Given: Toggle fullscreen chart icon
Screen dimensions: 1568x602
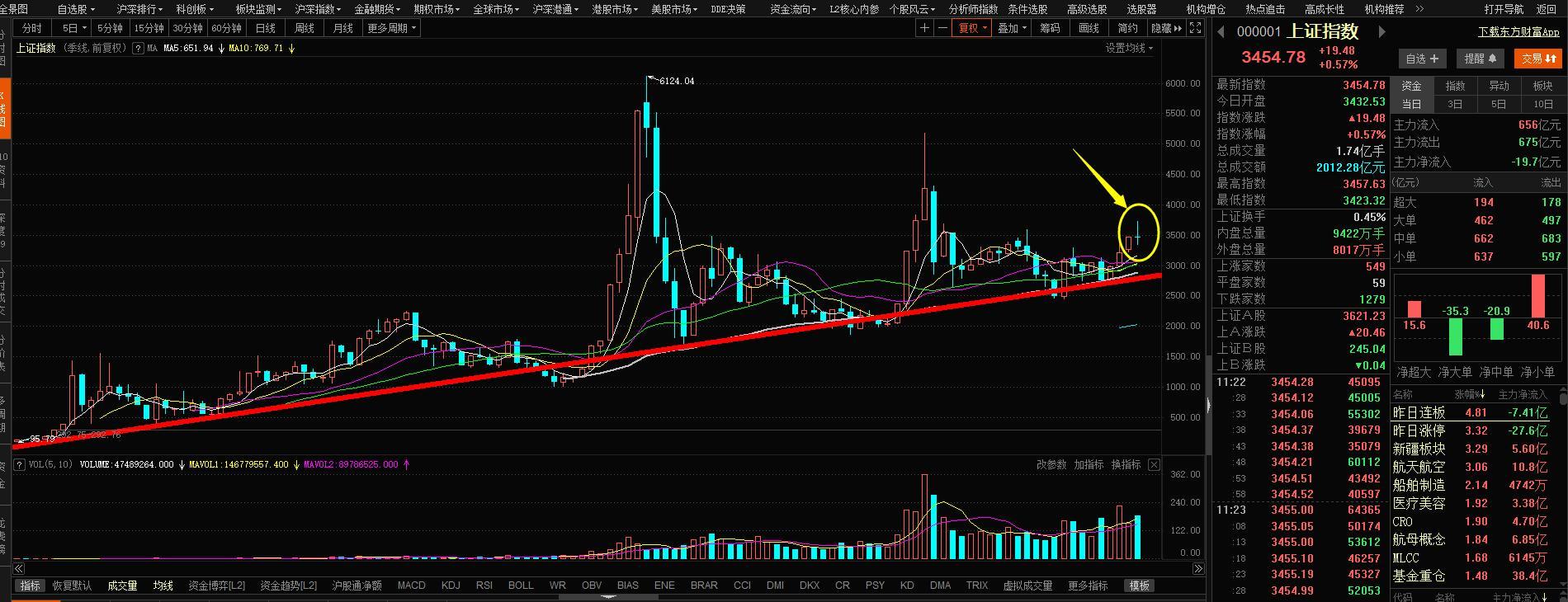Looking at the screenshot, I should point(1195,28).
